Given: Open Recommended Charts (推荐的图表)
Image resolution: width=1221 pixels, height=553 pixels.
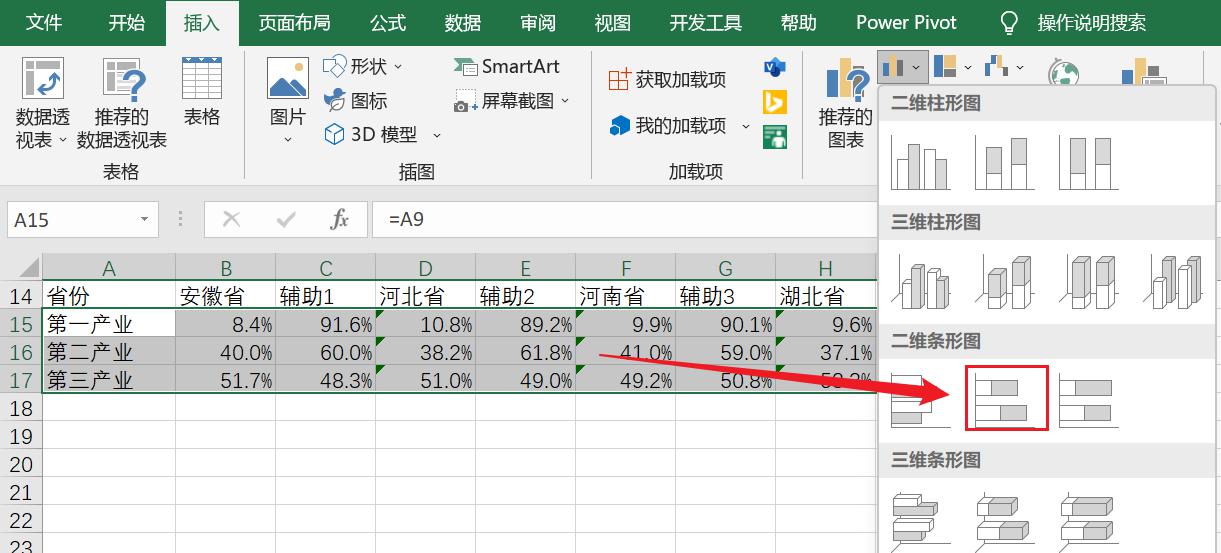Looking at the screenshot, I should click(846, 103).
